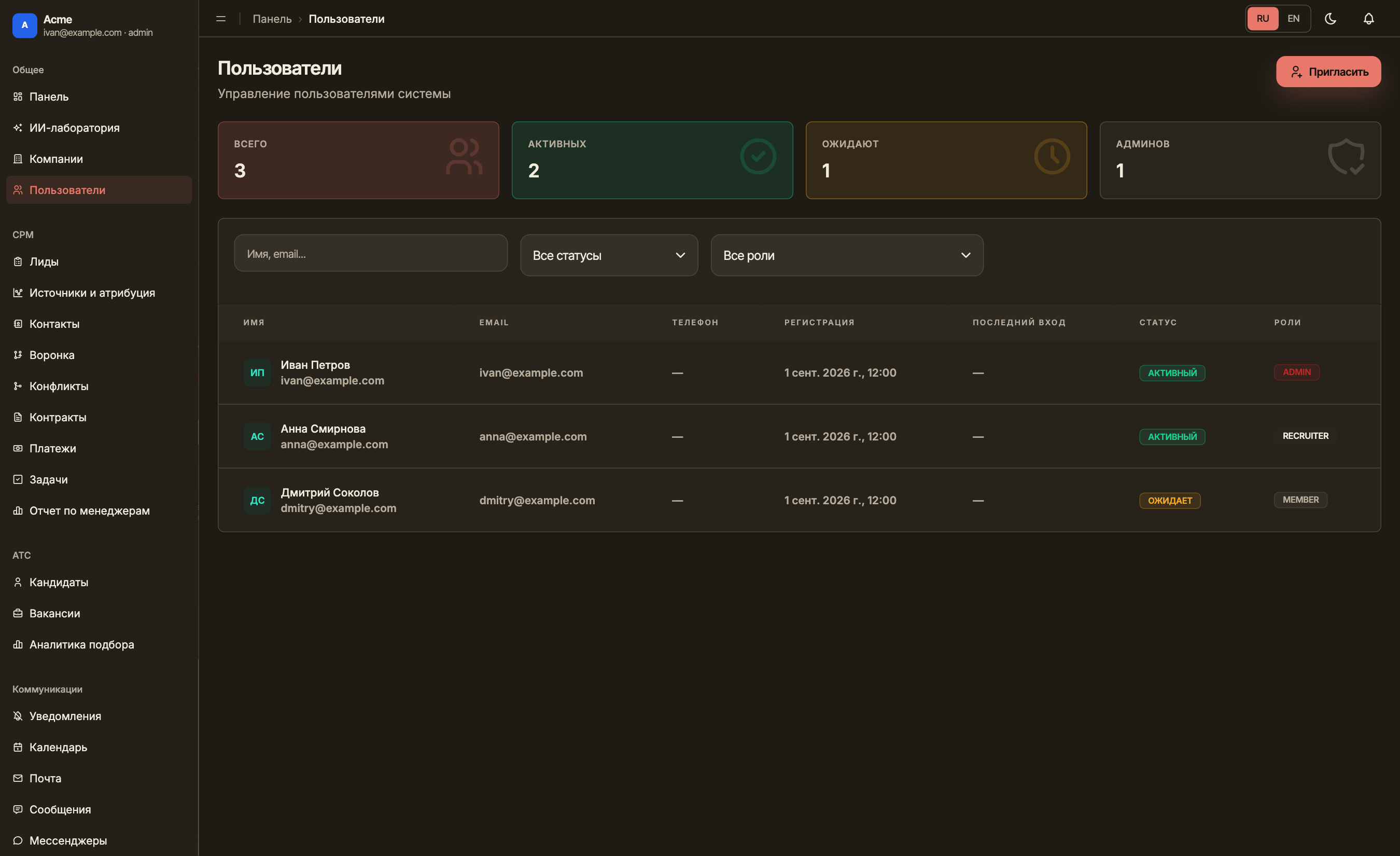Click the Календарь calendar icon
The width and height of the screenshot is (1400, 856).
[18, 747]
